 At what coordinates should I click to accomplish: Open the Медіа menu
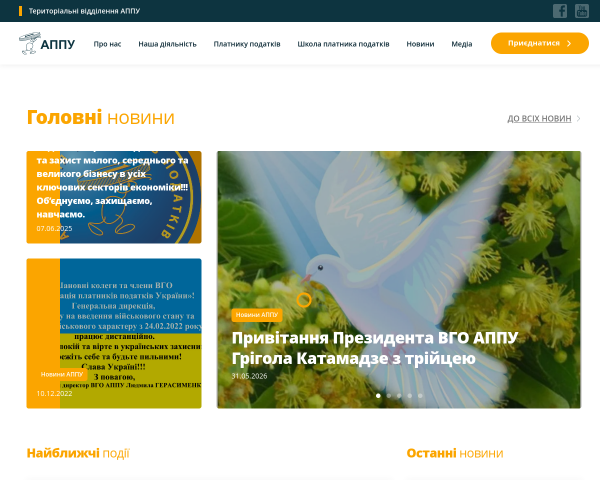coord(461,44)
